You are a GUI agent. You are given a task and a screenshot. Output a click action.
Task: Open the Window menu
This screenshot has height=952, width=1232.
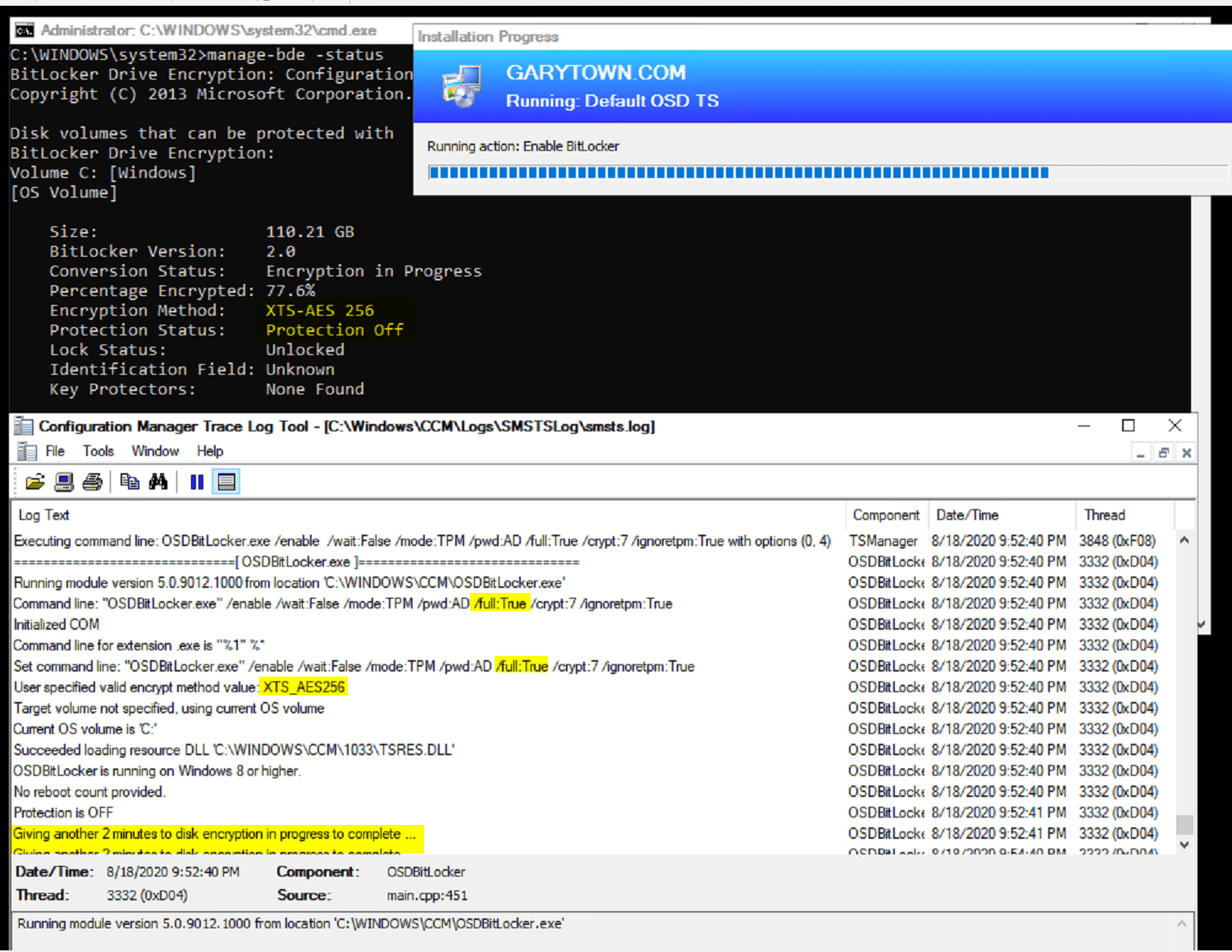[x=155, y=451]
